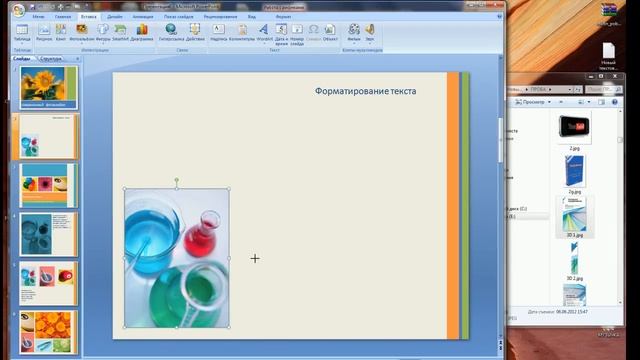Click the Дата съемки value in details pane
This screenshot has width=640, height=360.
[x=572, y=311]
